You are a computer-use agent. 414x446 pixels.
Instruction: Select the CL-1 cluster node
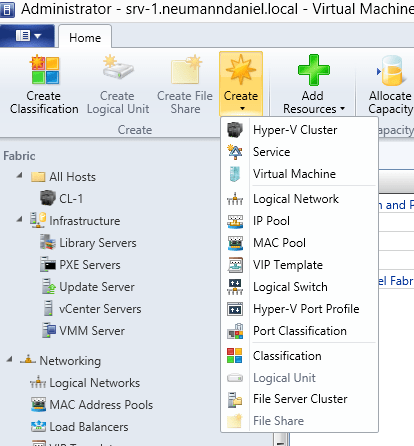(61, 198)
